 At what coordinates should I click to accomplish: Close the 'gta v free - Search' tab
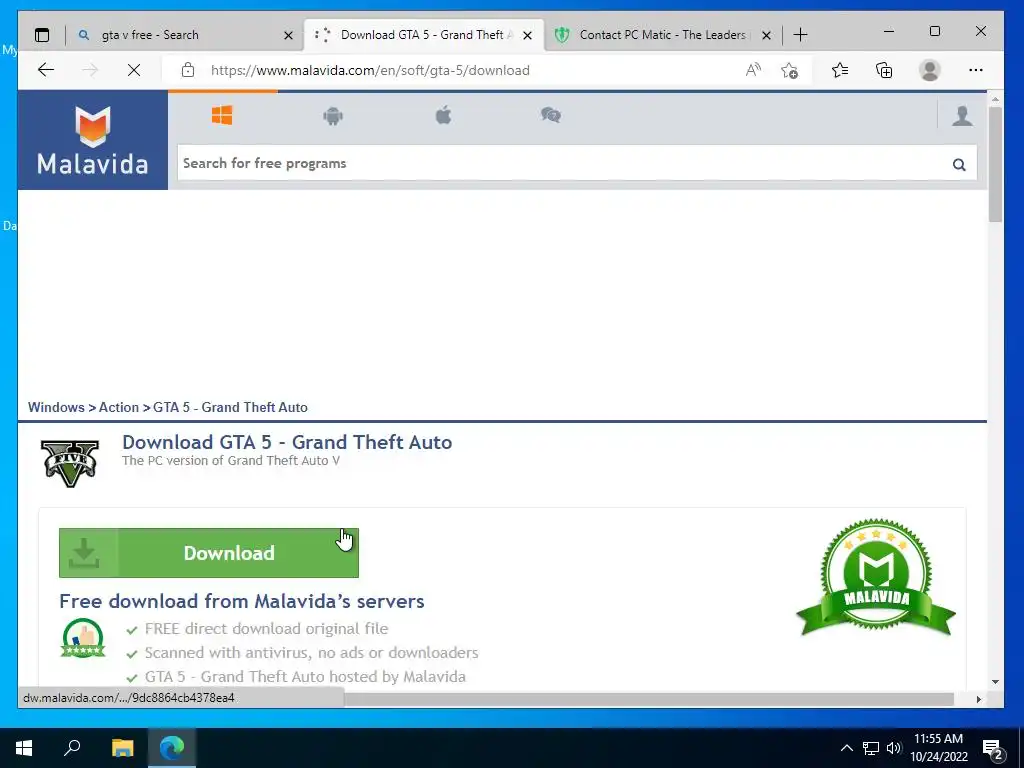click(x=288, y=35)
